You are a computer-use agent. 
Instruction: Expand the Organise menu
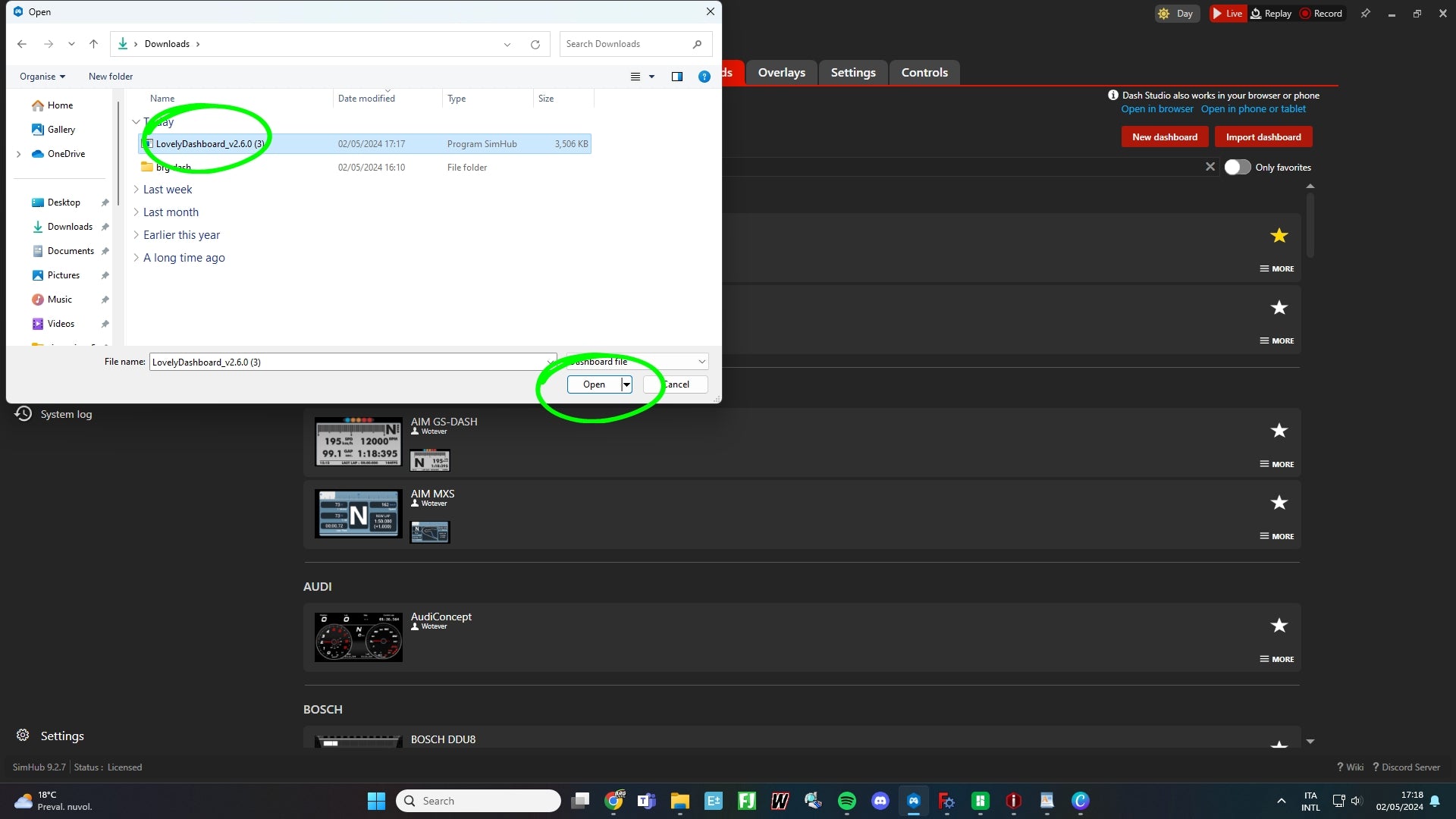tap(42, 77)
